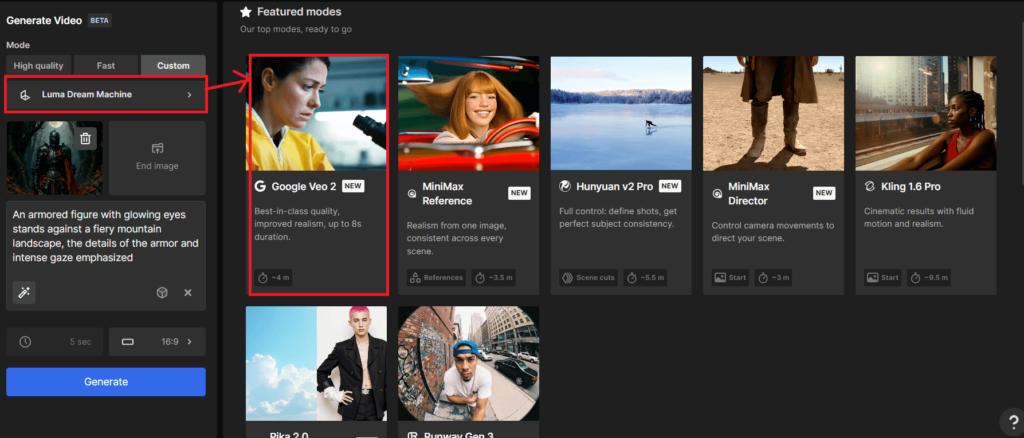Select the MiniMax Reference thumbnail
The image size is (1024, 438).
[x=468, y=113]
